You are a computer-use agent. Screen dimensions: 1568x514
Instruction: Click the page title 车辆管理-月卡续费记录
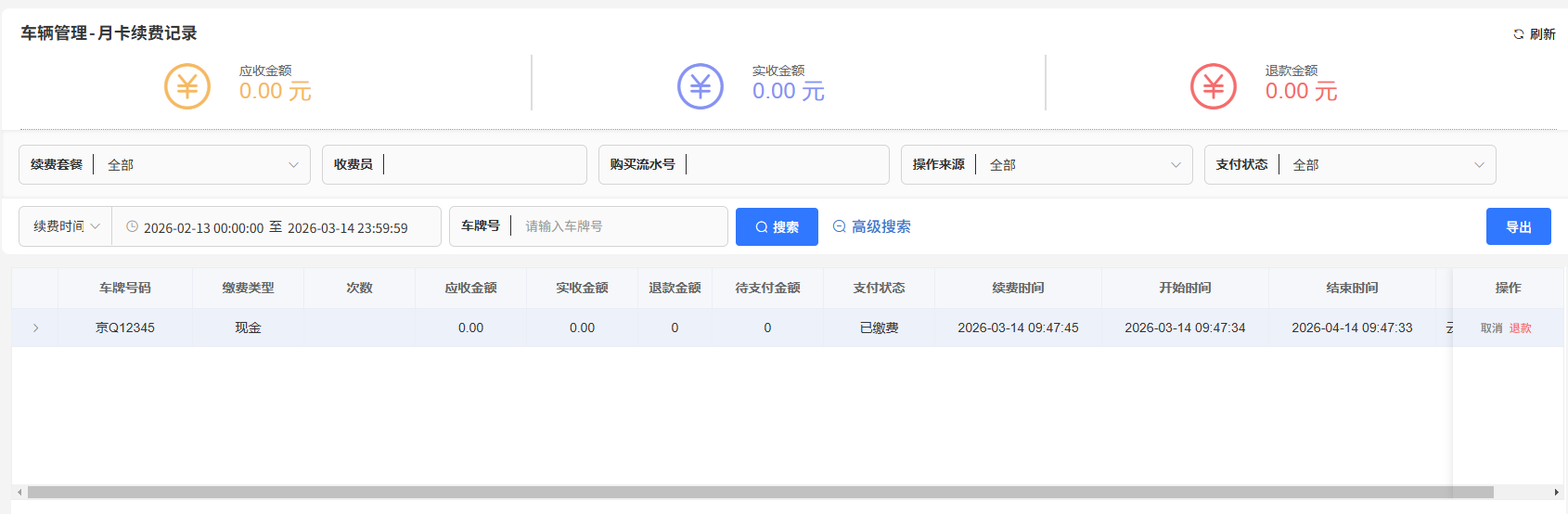click(x=109, y=33)
